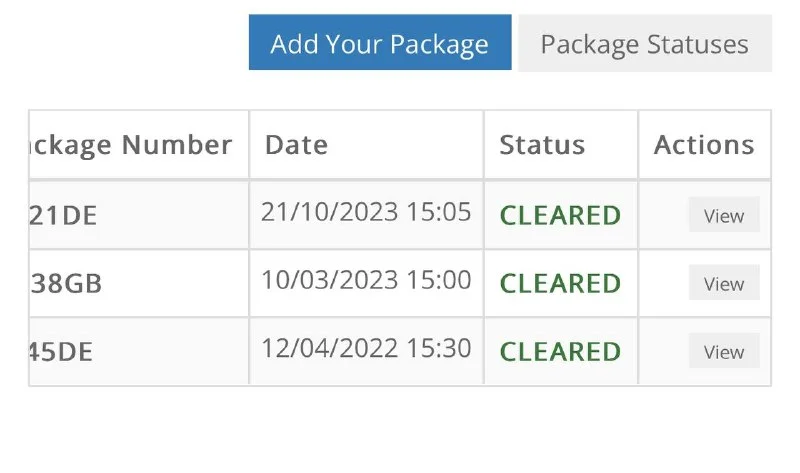Select the package number ending 45DE

click(66, 352)
